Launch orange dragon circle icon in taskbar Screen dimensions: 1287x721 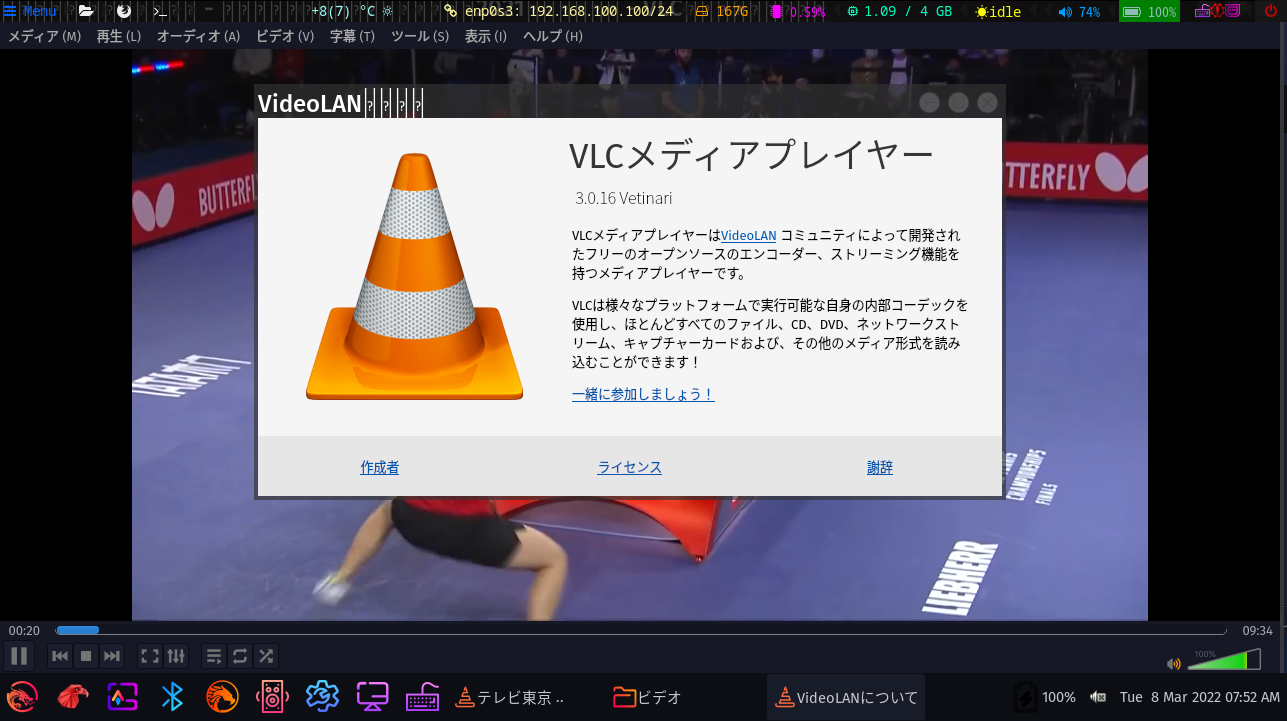coord(222,696)
